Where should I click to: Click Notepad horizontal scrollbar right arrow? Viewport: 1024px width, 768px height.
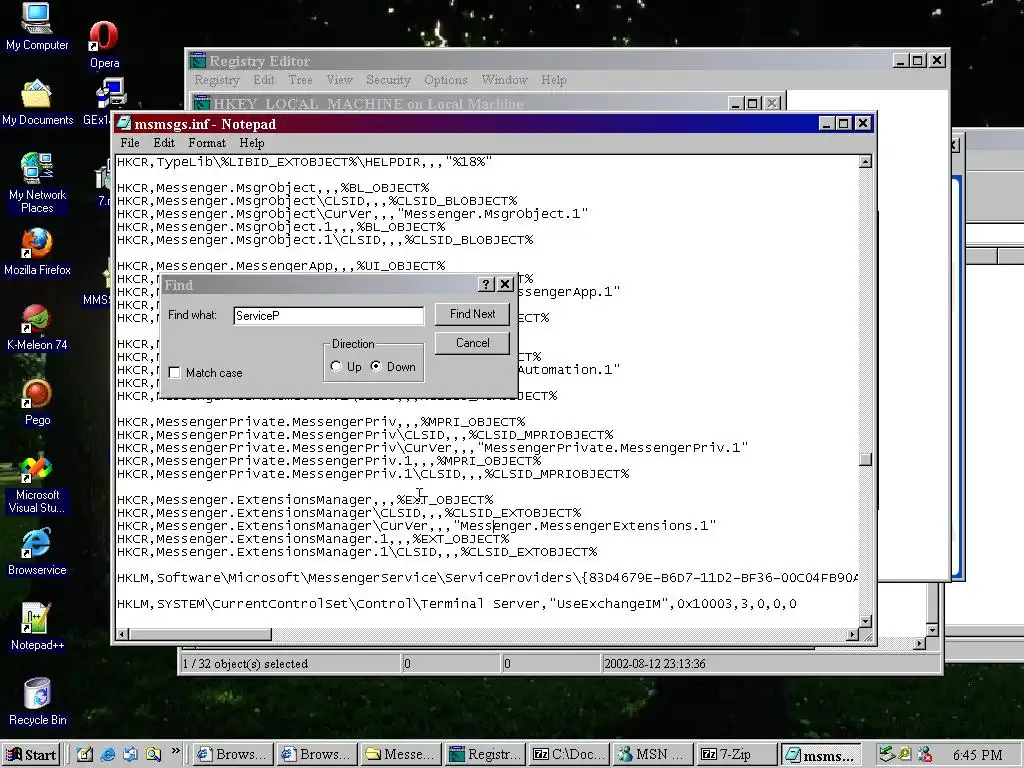(852, 634)
